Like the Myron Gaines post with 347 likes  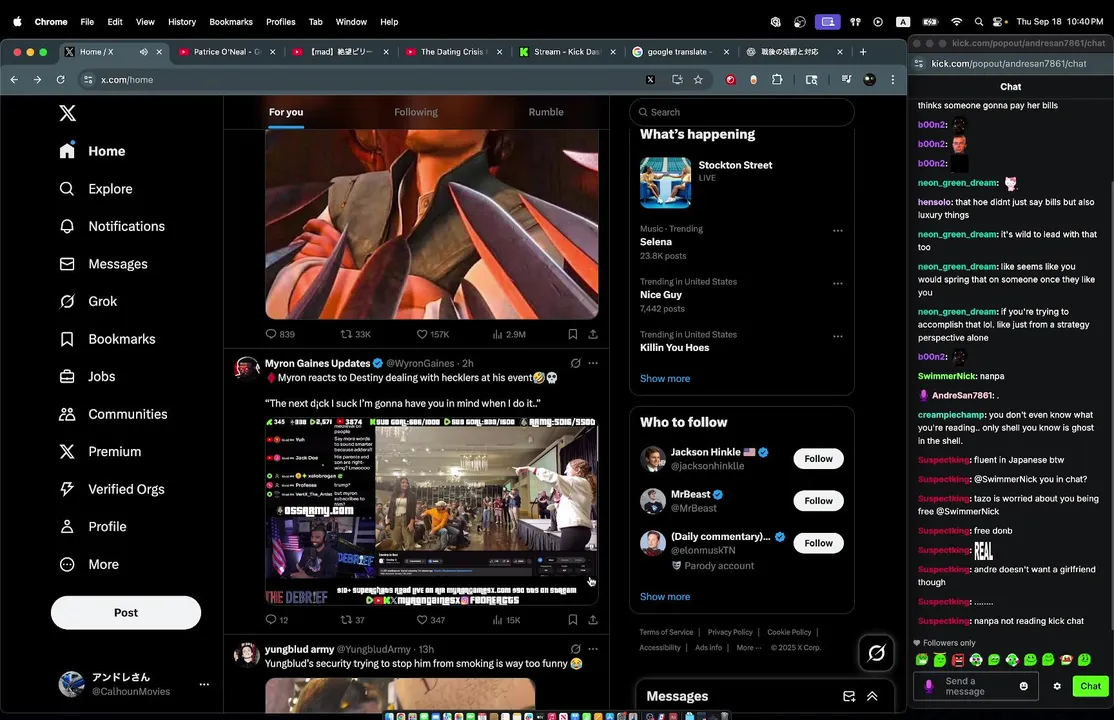(431, 620)
